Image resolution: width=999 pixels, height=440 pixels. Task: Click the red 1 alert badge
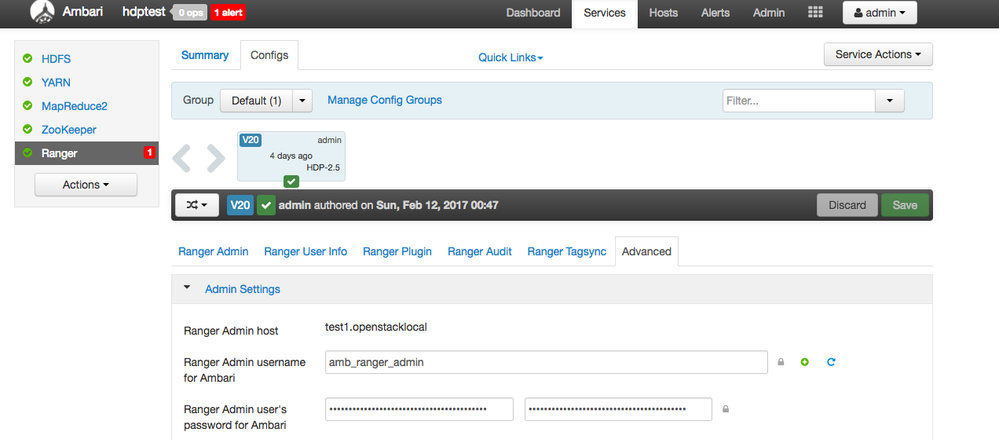[228, 13]
